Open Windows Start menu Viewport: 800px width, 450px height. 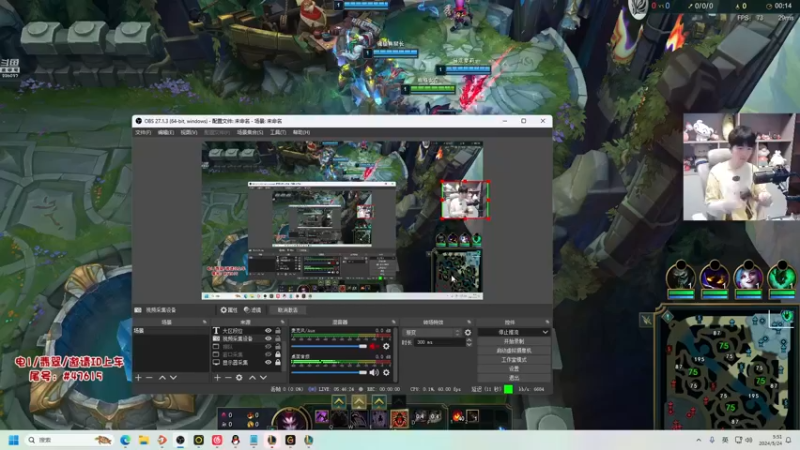tap(14, 440)
